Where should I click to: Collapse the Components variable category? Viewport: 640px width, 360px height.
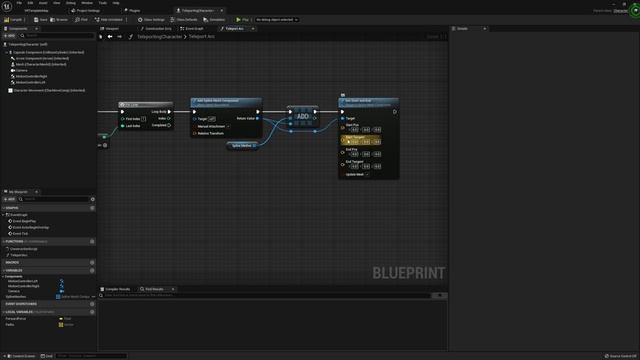4,276
